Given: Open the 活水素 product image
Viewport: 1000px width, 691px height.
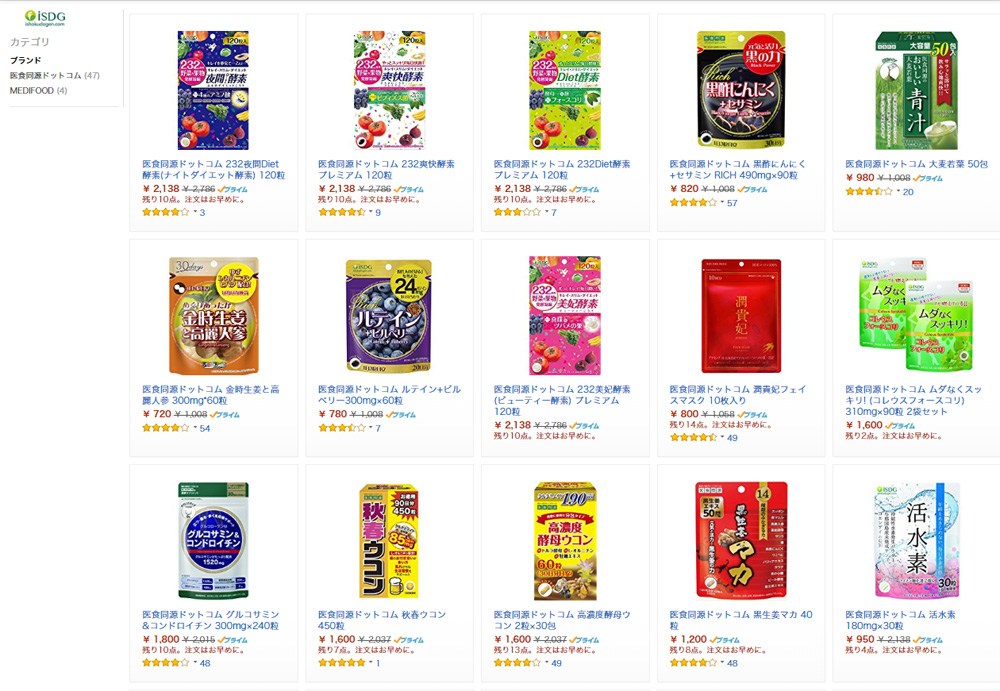Looking at the screenshot, I should (916, 540).
